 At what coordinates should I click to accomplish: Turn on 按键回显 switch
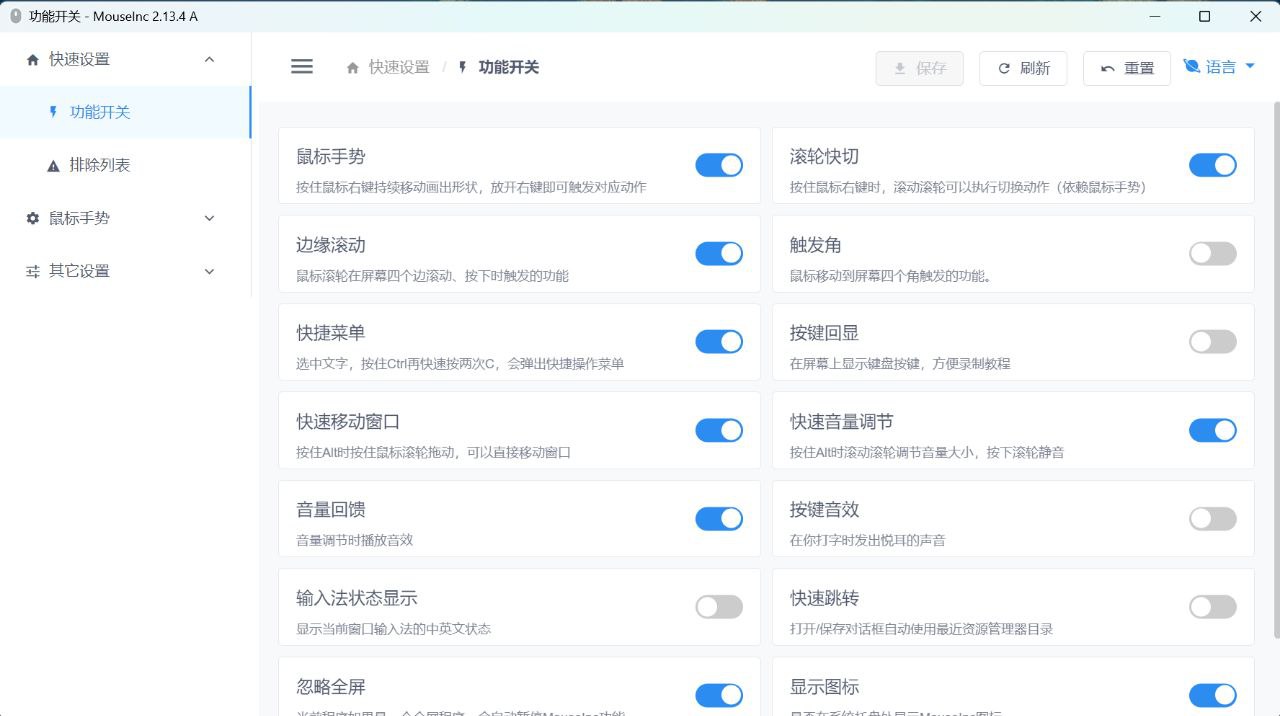(1213, 342)
